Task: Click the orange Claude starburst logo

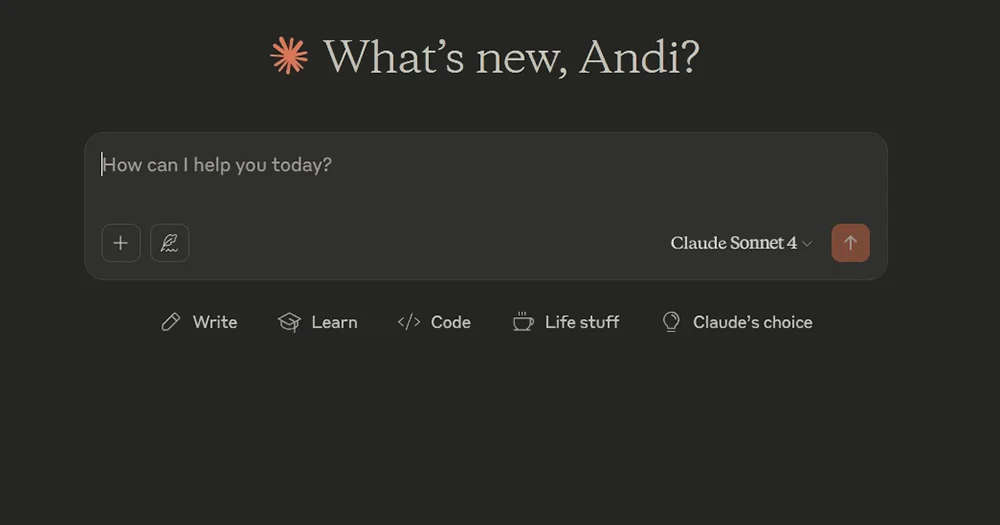Action: pos(289,56)
